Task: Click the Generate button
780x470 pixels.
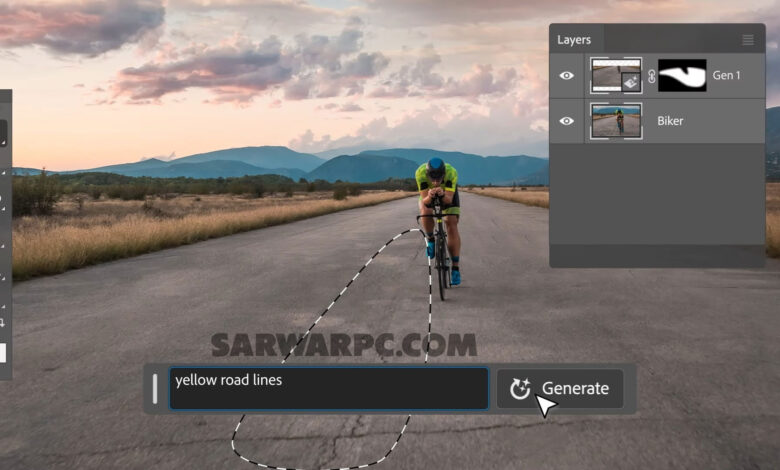Action: (x=560, y=388)
